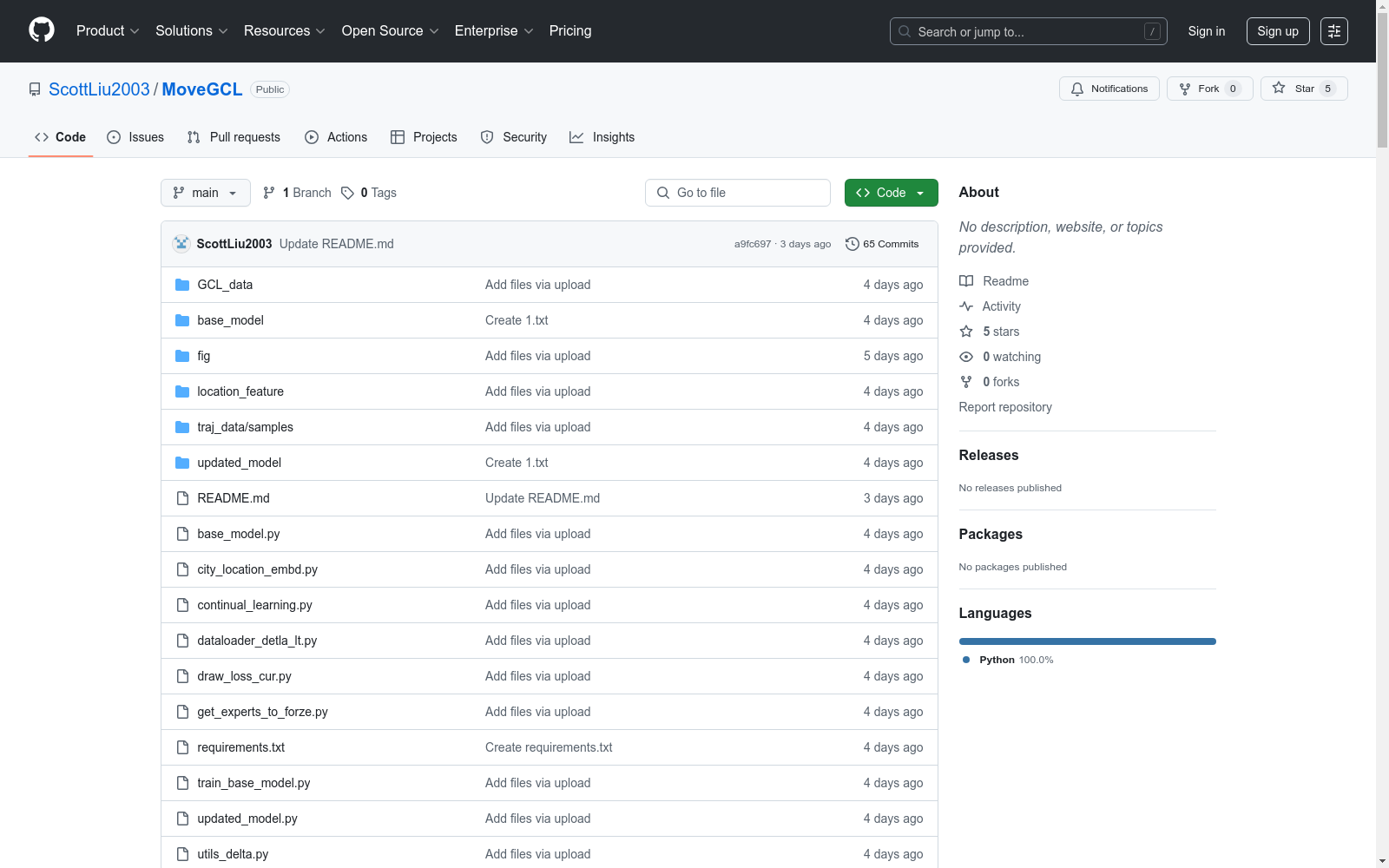Click the traj_data/samples folder icon

tap(182, 427)
